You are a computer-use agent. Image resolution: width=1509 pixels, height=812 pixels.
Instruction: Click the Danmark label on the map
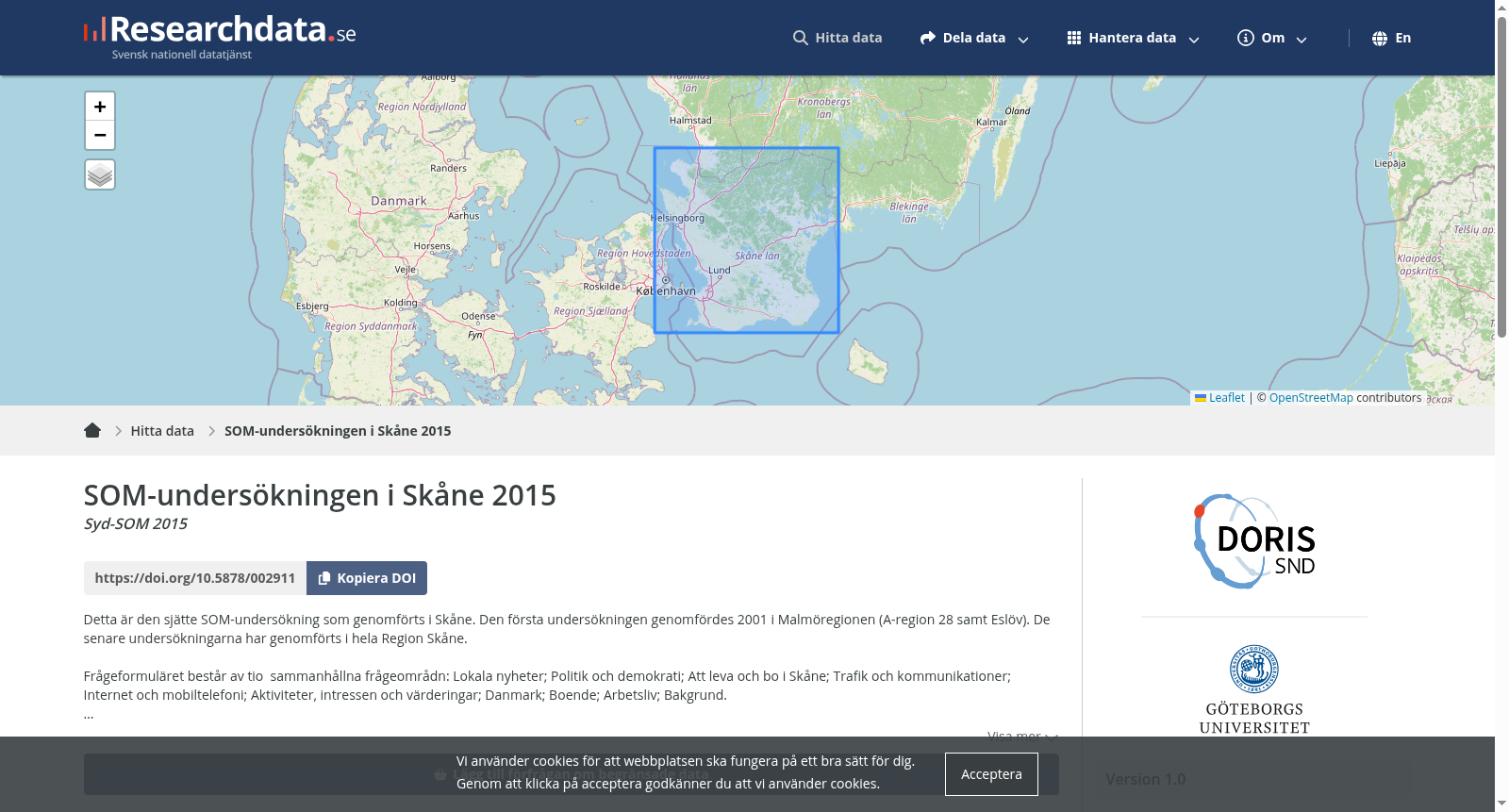click(399, 201)
